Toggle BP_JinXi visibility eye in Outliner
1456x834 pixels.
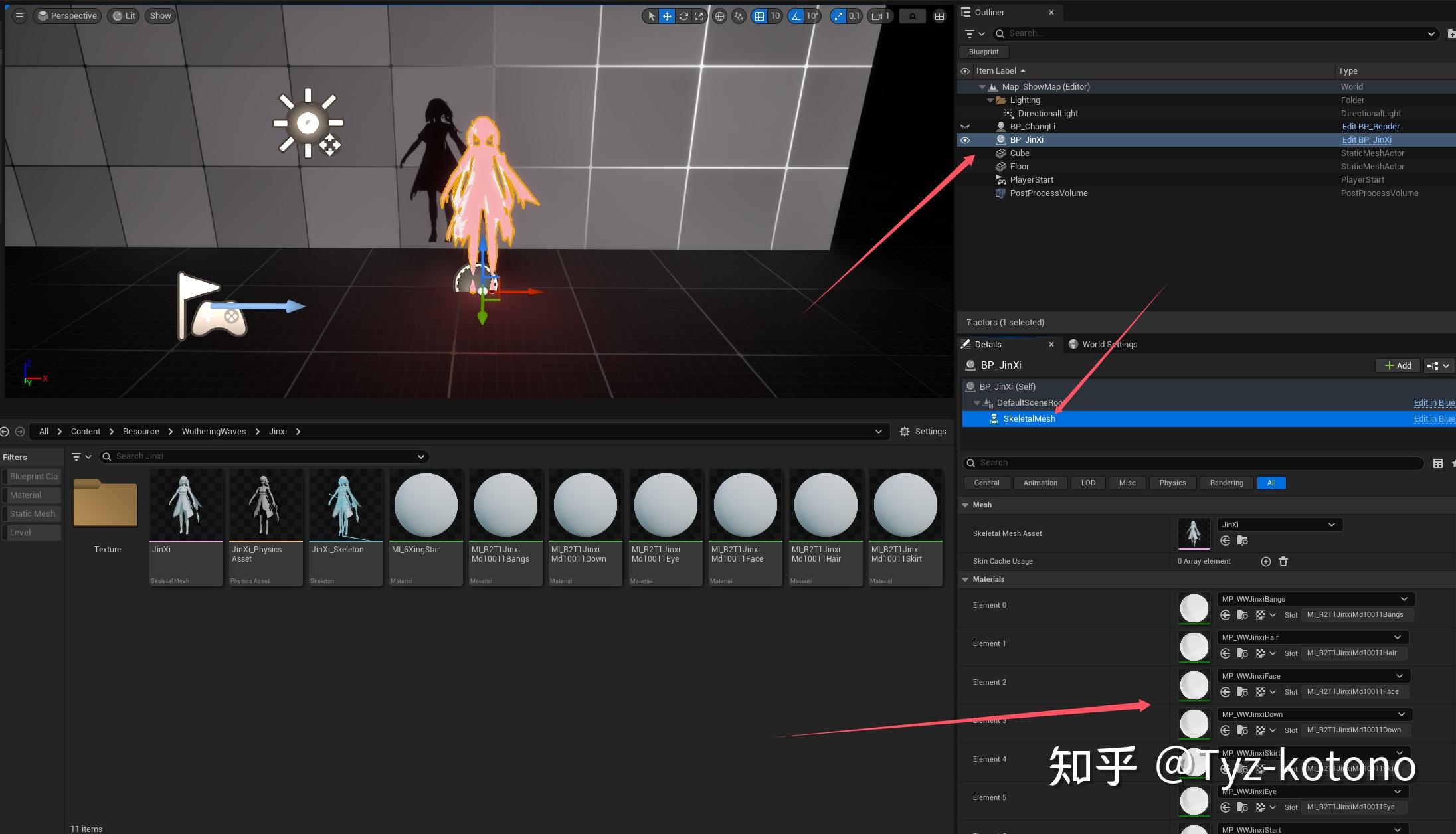point(966,139)
